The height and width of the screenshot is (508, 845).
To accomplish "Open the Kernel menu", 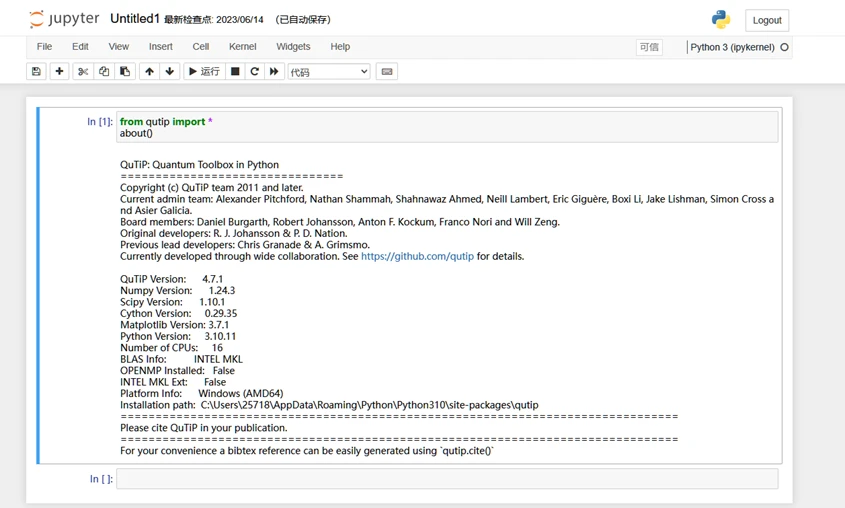I will (243, 46).
